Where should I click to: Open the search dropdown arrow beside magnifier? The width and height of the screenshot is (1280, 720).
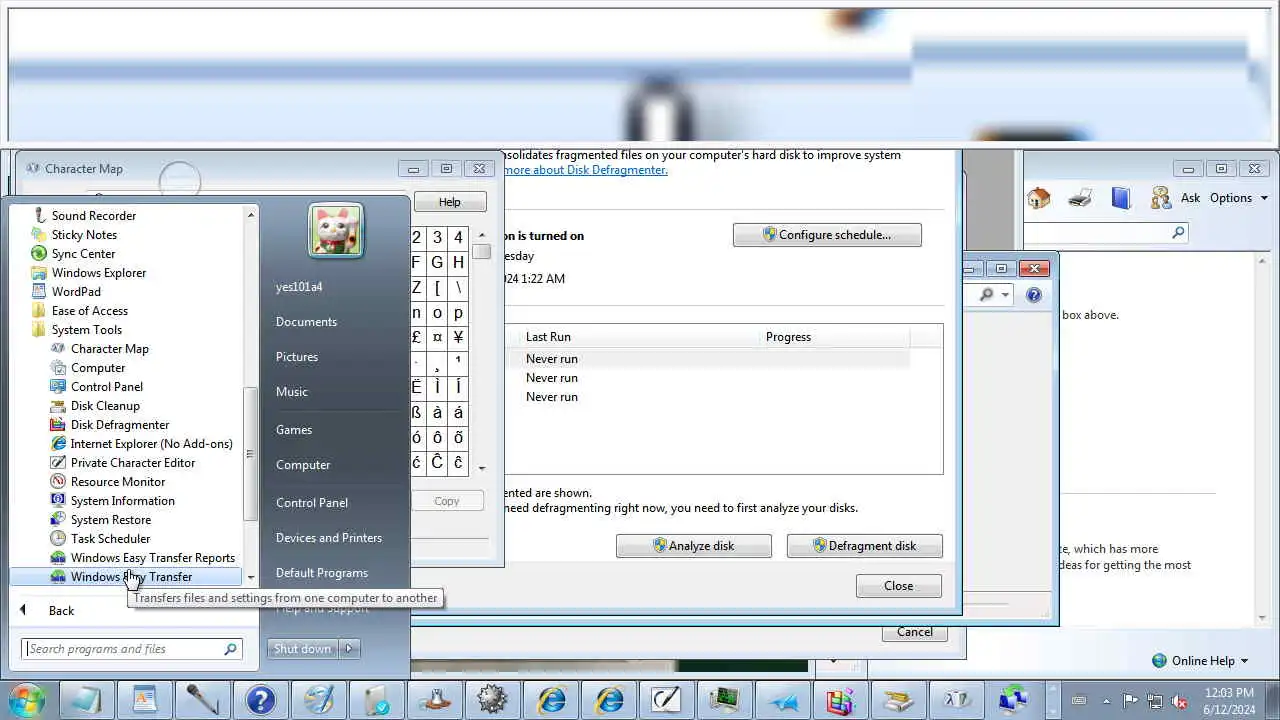[x=1005, y=295]
